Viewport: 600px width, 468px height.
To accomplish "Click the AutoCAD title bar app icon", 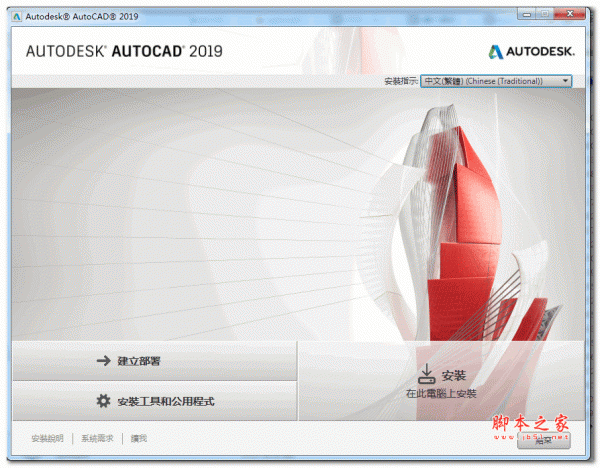I will (17, 16).
